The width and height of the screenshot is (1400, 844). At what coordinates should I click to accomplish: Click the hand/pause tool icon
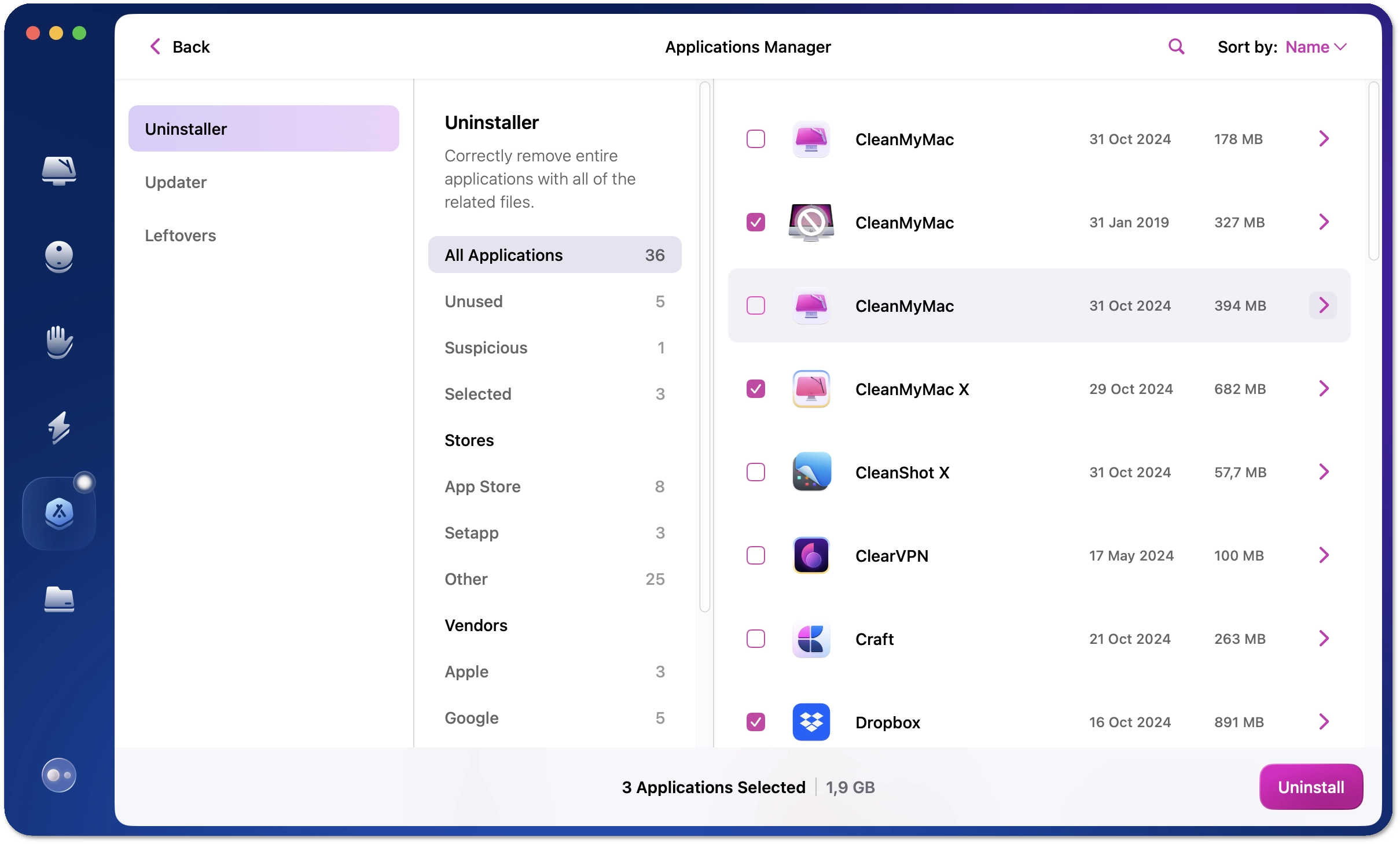[58, 340]
